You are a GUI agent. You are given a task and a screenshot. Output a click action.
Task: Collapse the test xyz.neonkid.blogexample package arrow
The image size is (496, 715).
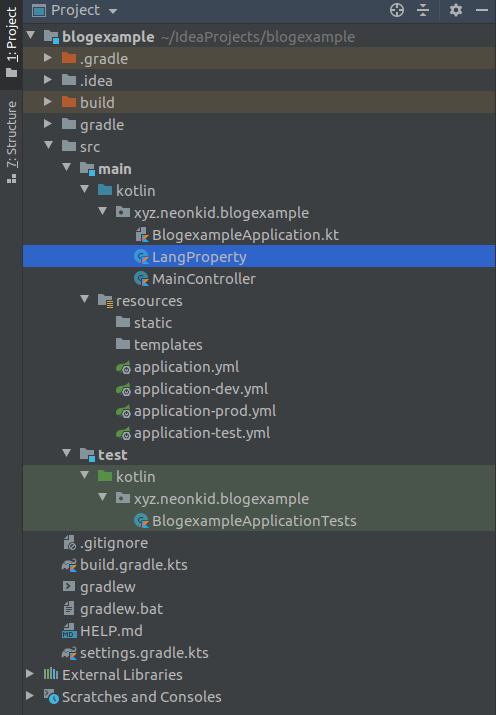click(x=103, y=497)
